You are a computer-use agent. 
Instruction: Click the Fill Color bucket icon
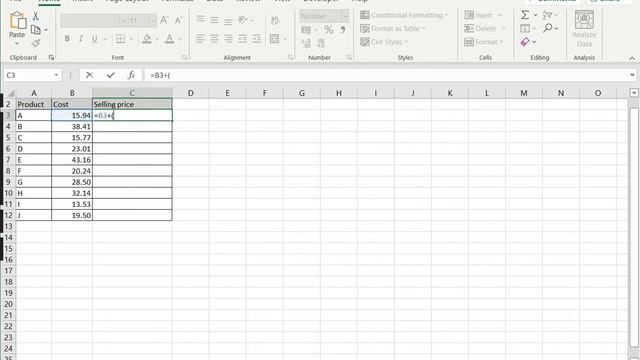(147, 39)
